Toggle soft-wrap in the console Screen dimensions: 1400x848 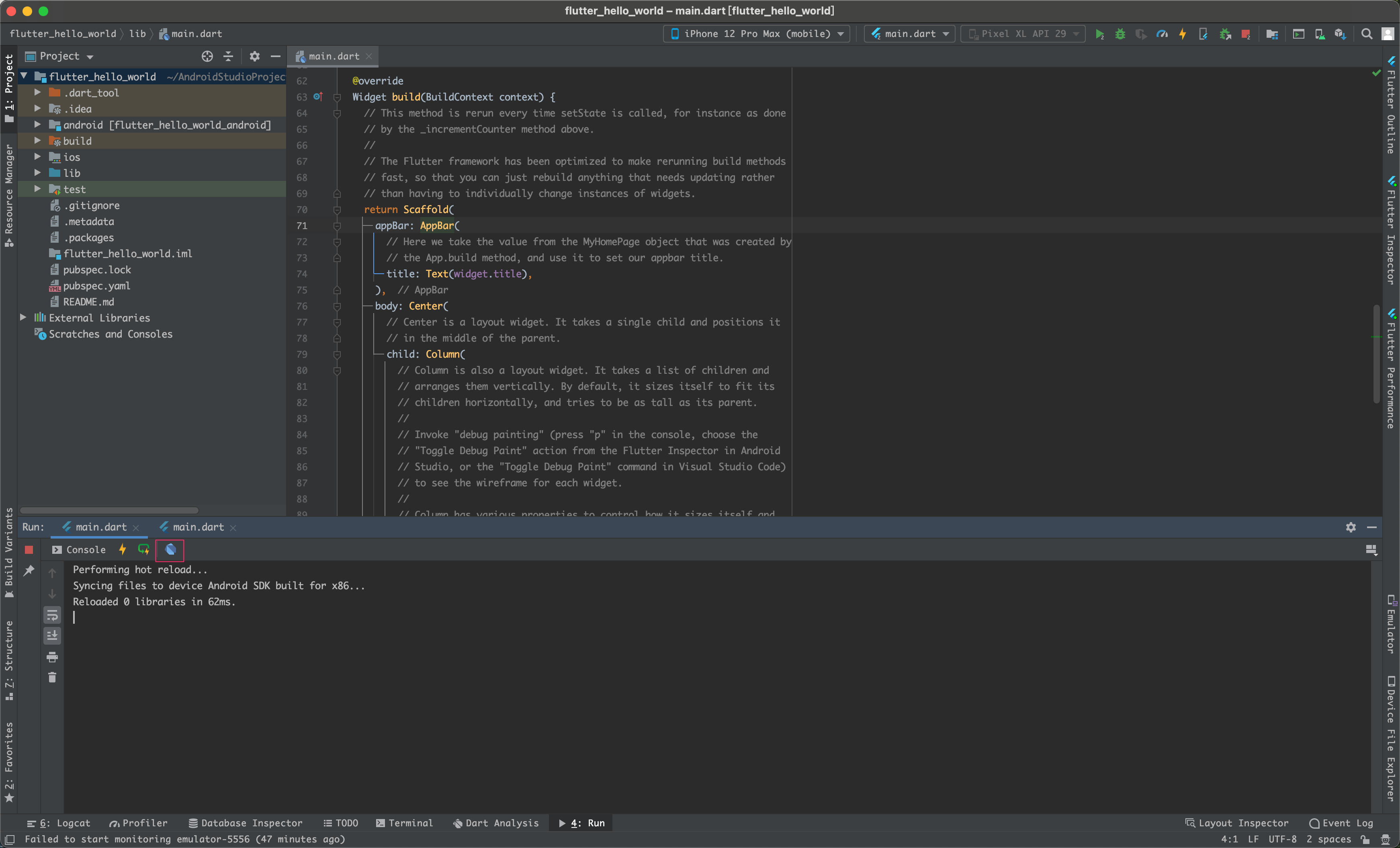(52, 615)
